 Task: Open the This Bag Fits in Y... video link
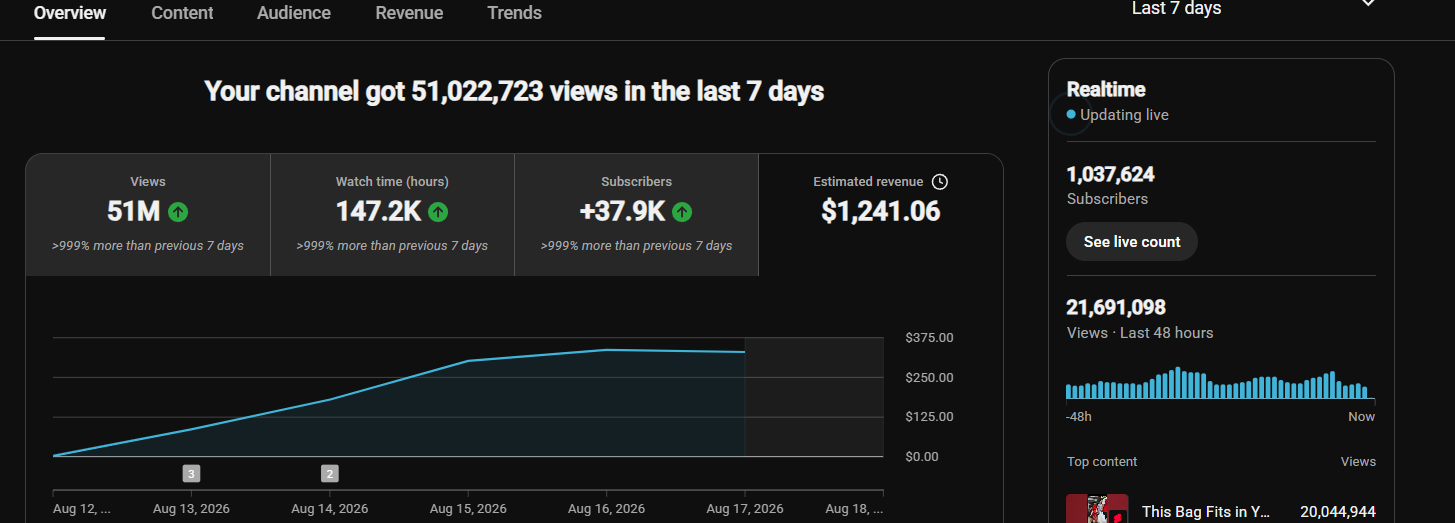(x=1206, y=512)
